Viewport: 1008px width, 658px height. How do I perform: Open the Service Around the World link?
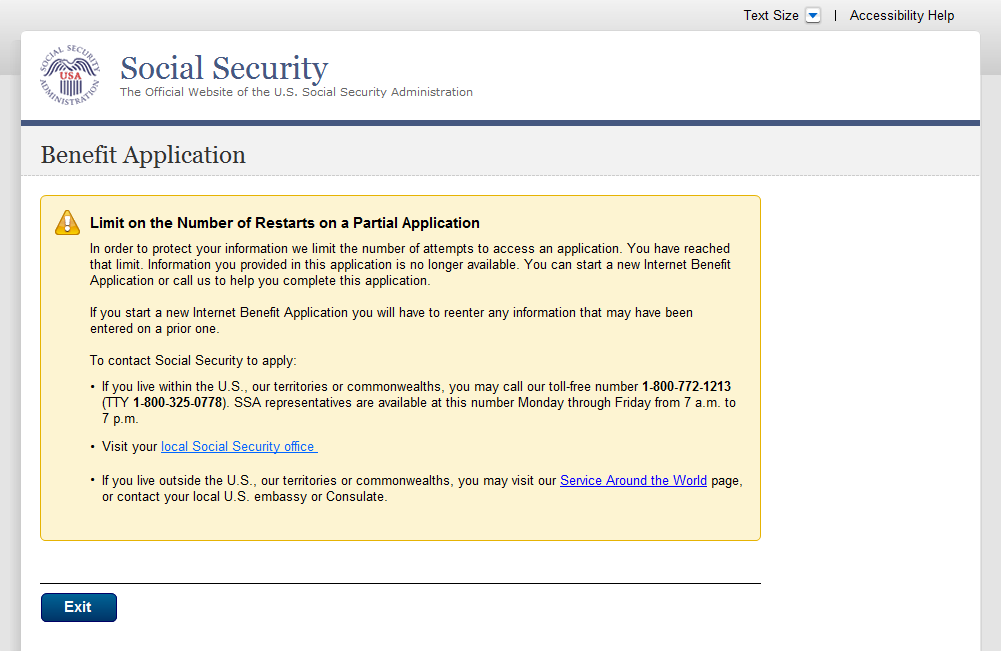point(633,481)
